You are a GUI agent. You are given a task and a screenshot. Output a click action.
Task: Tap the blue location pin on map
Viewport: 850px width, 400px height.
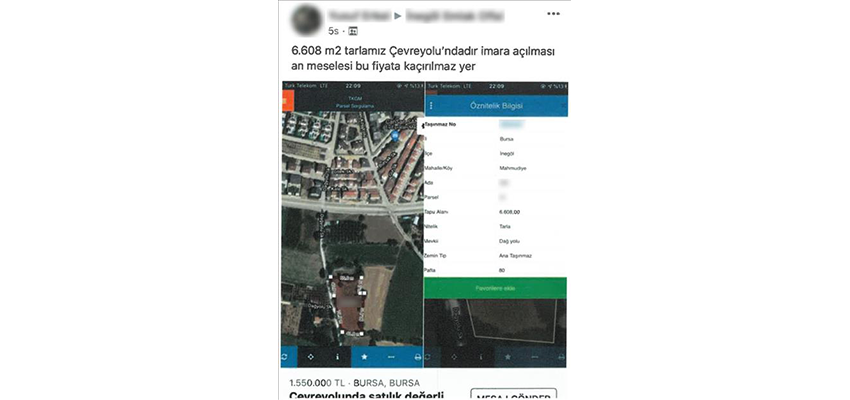(395, 135)
